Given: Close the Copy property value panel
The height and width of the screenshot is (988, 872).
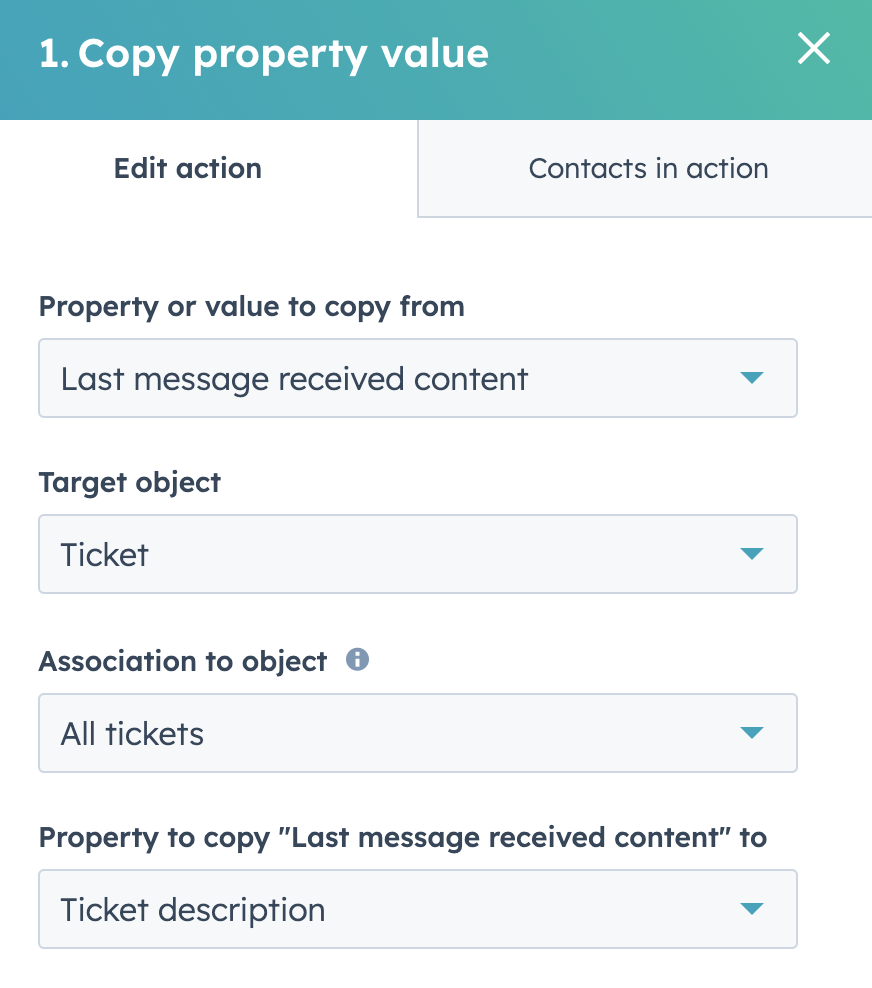Looking at the screenshot, I should (x=813, y=49).
